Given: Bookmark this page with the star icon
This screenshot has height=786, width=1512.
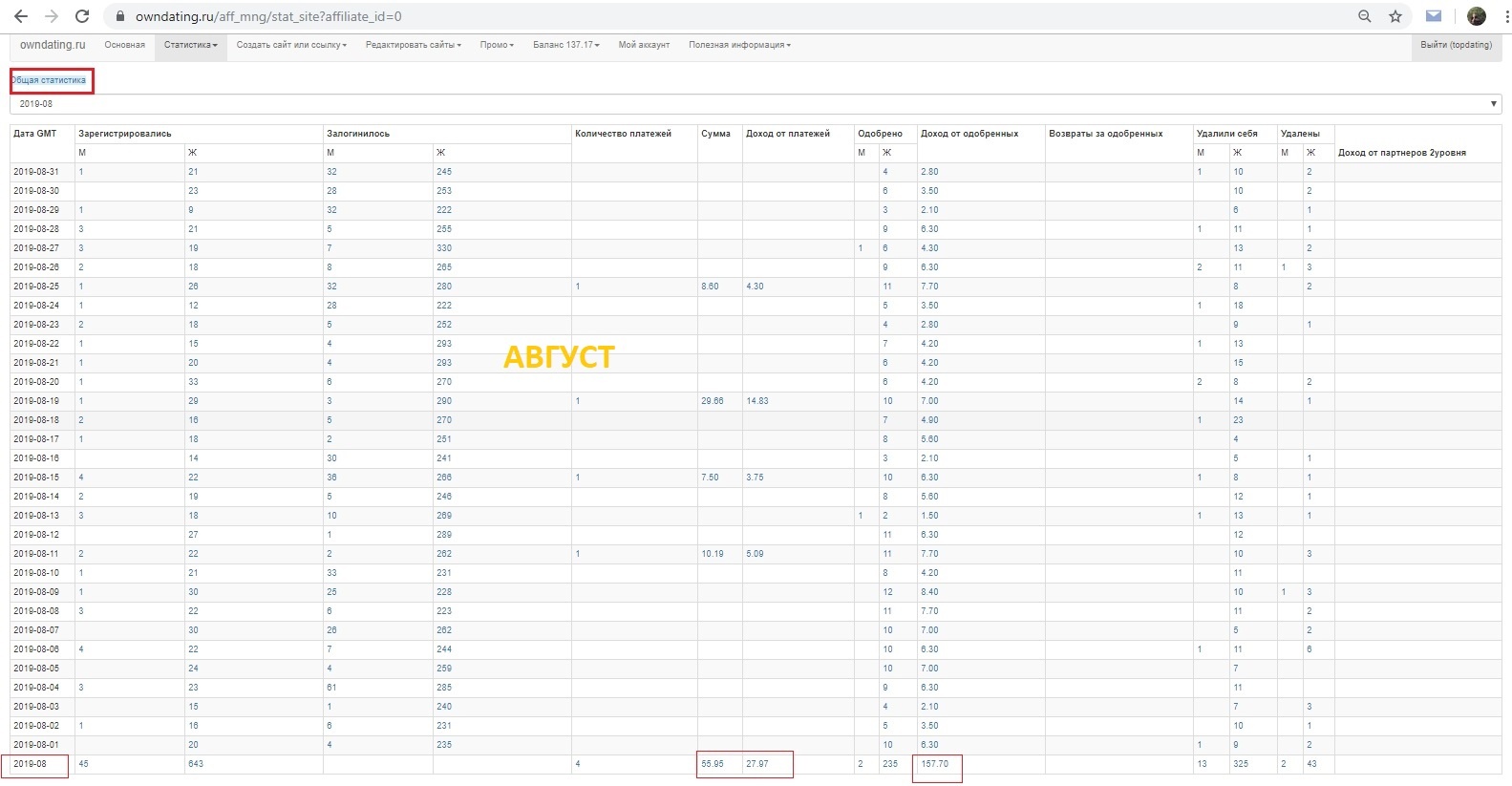Looking at the screenshot, I should click(x=1395, y=16).
